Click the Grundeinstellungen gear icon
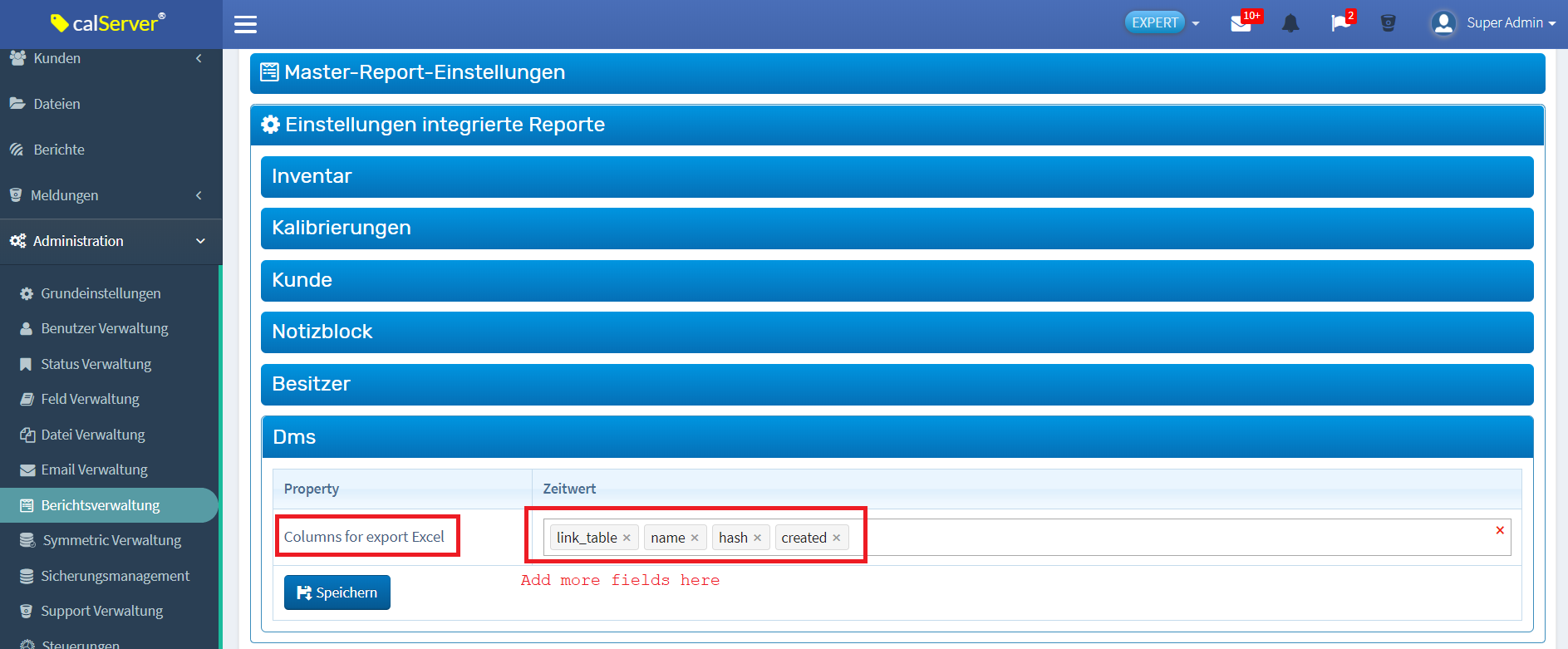1568x649 pixels. coord(27,293)
